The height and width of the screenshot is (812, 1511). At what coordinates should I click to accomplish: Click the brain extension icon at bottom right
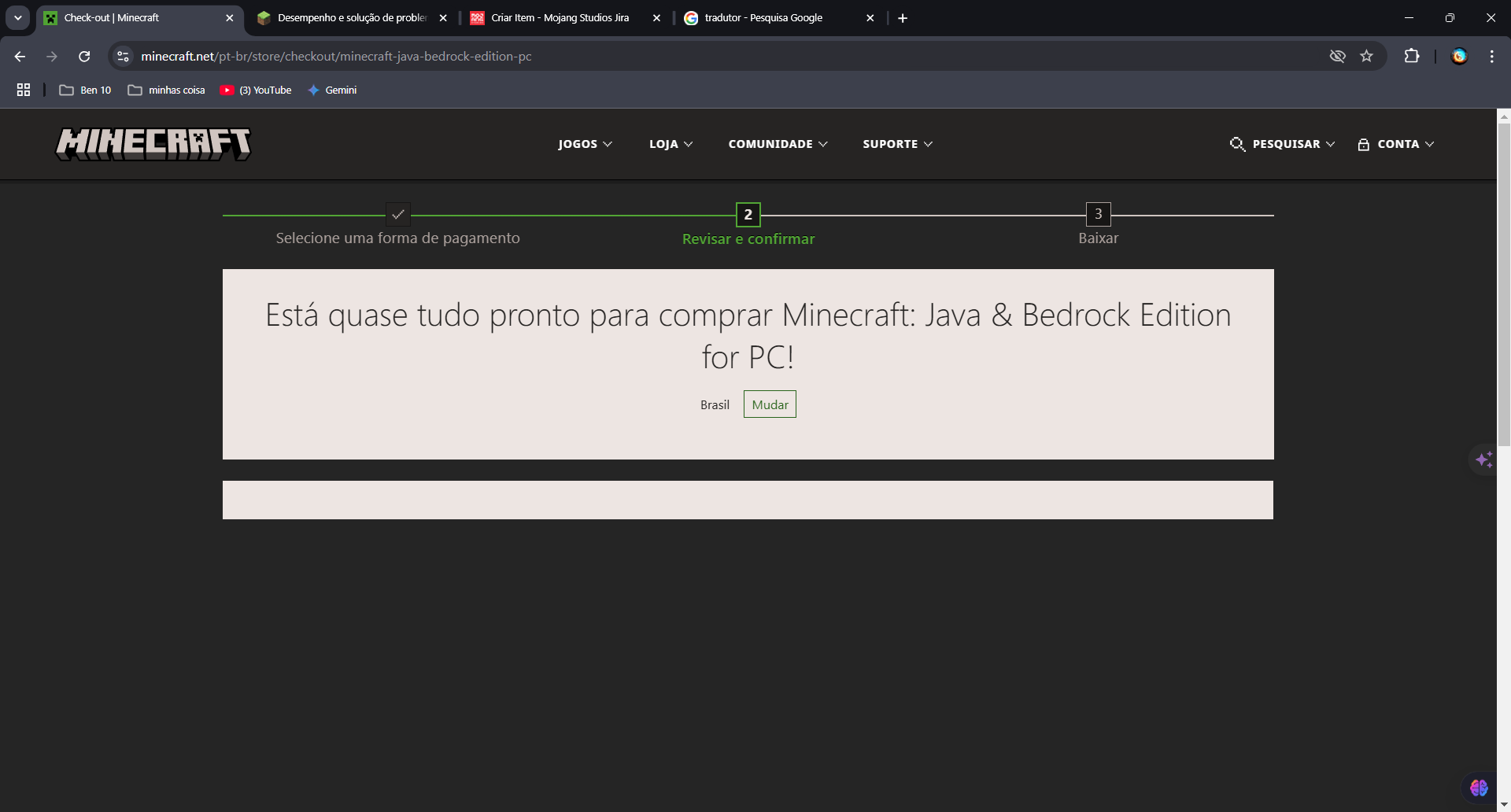(x=1479, y=788)
